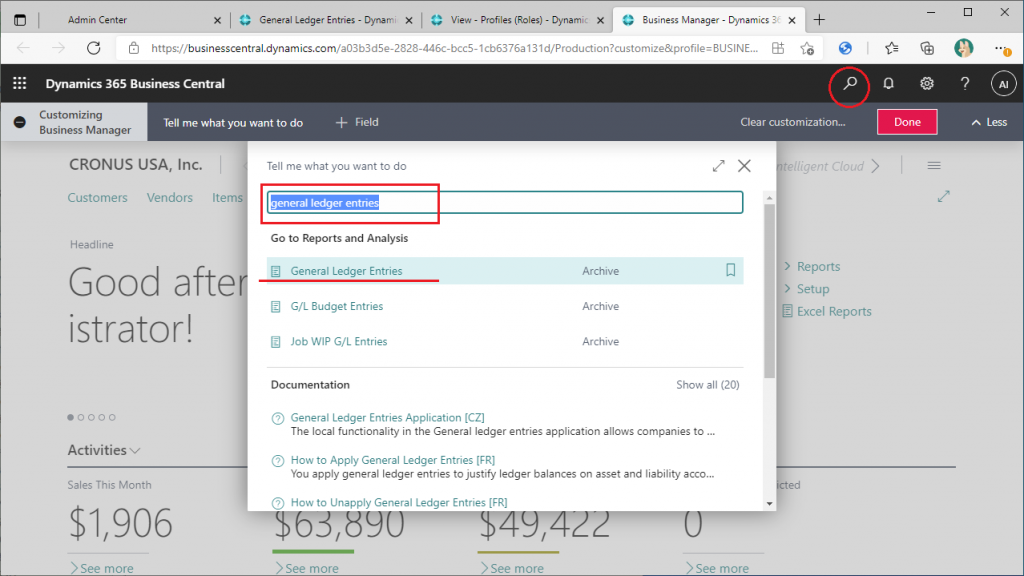This screenshot has width=1024, height=576.
Task: Close the Tell Me search dialog
Action: click(x=744, y=166)
